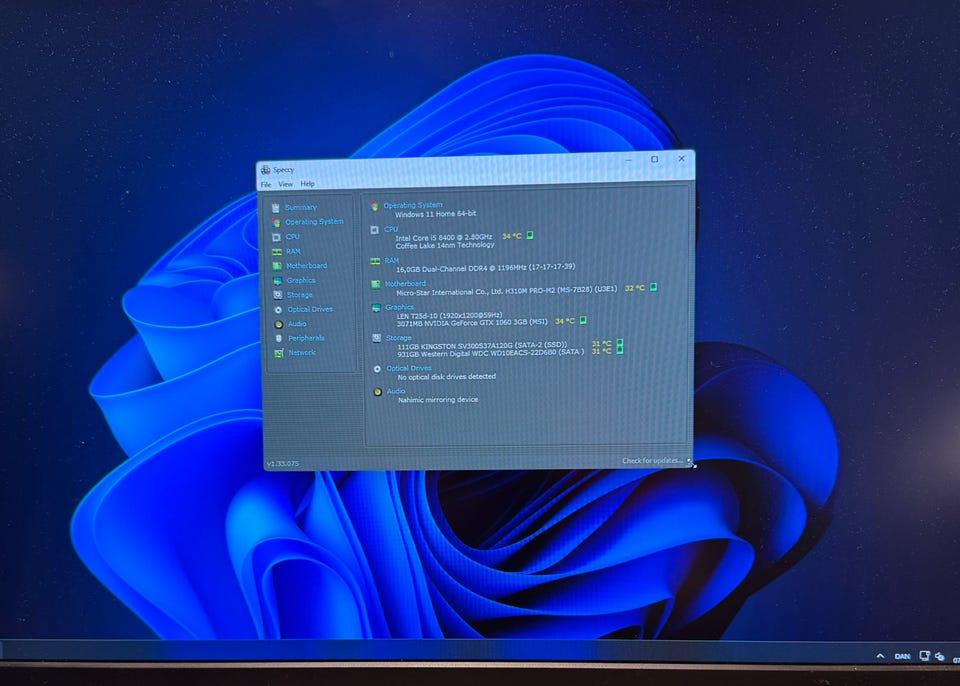Screen dimensions: 960x686
Task: Maximize the Speccy window
Action: pyautogui.click(x=654, y=159)
